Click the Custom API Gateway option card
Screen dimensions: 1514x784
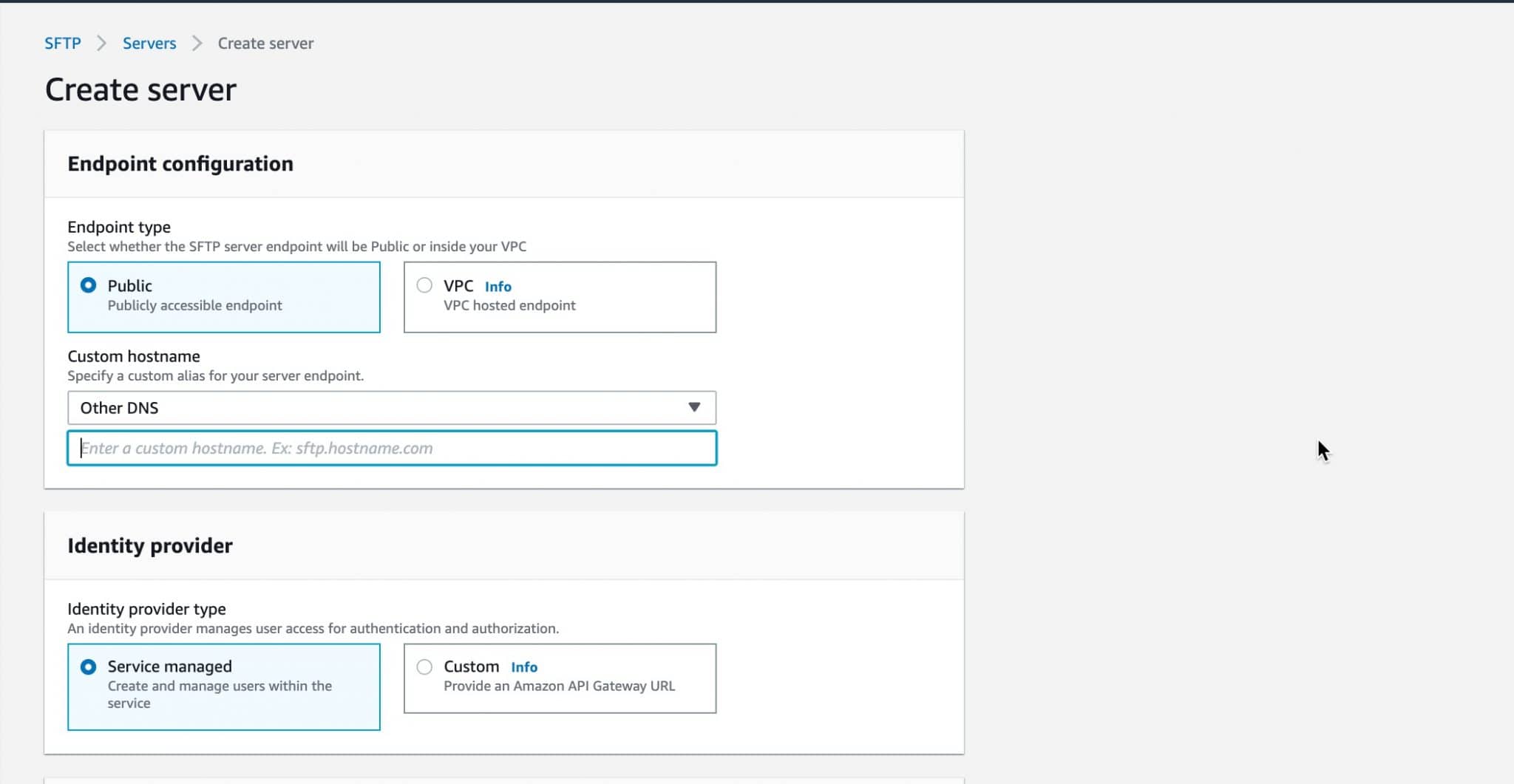(560, 678)
